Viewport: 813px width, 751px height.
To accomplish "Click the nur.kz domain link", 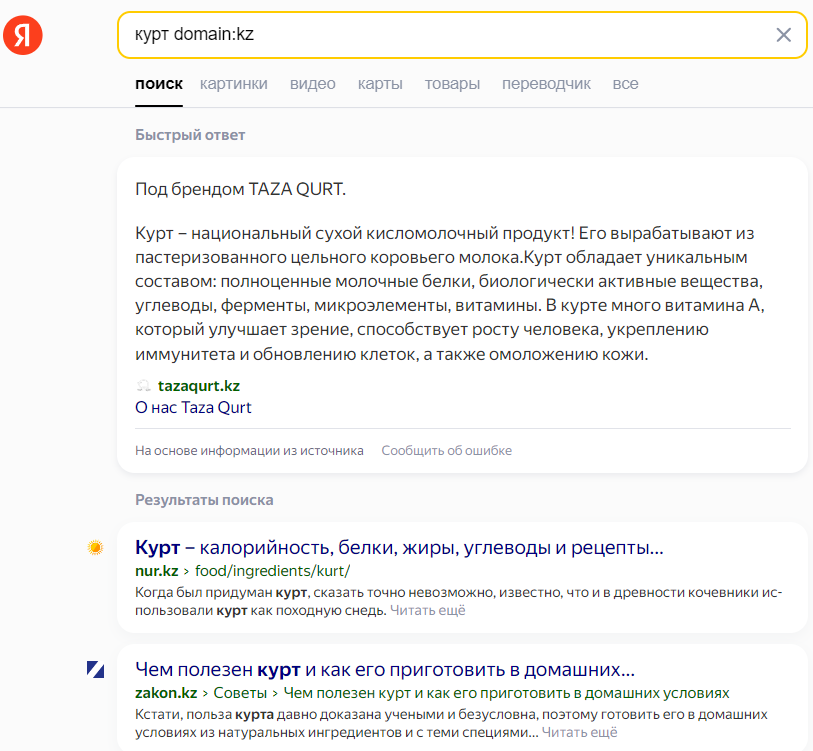I will pyautogui.click(x=157, y=571).
